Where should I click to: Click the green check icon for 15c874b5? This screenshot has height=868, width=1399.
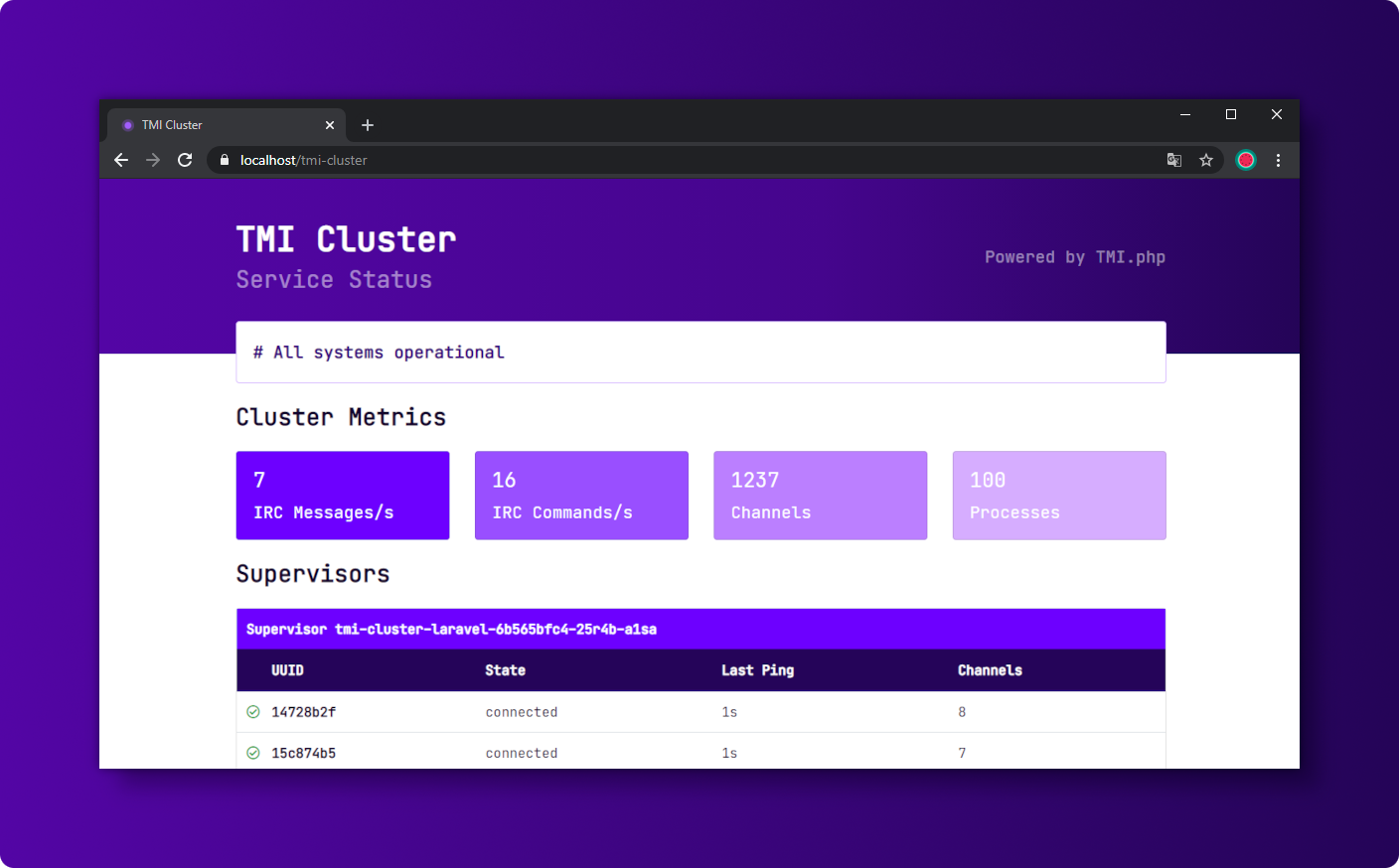[x=253, y=753]
